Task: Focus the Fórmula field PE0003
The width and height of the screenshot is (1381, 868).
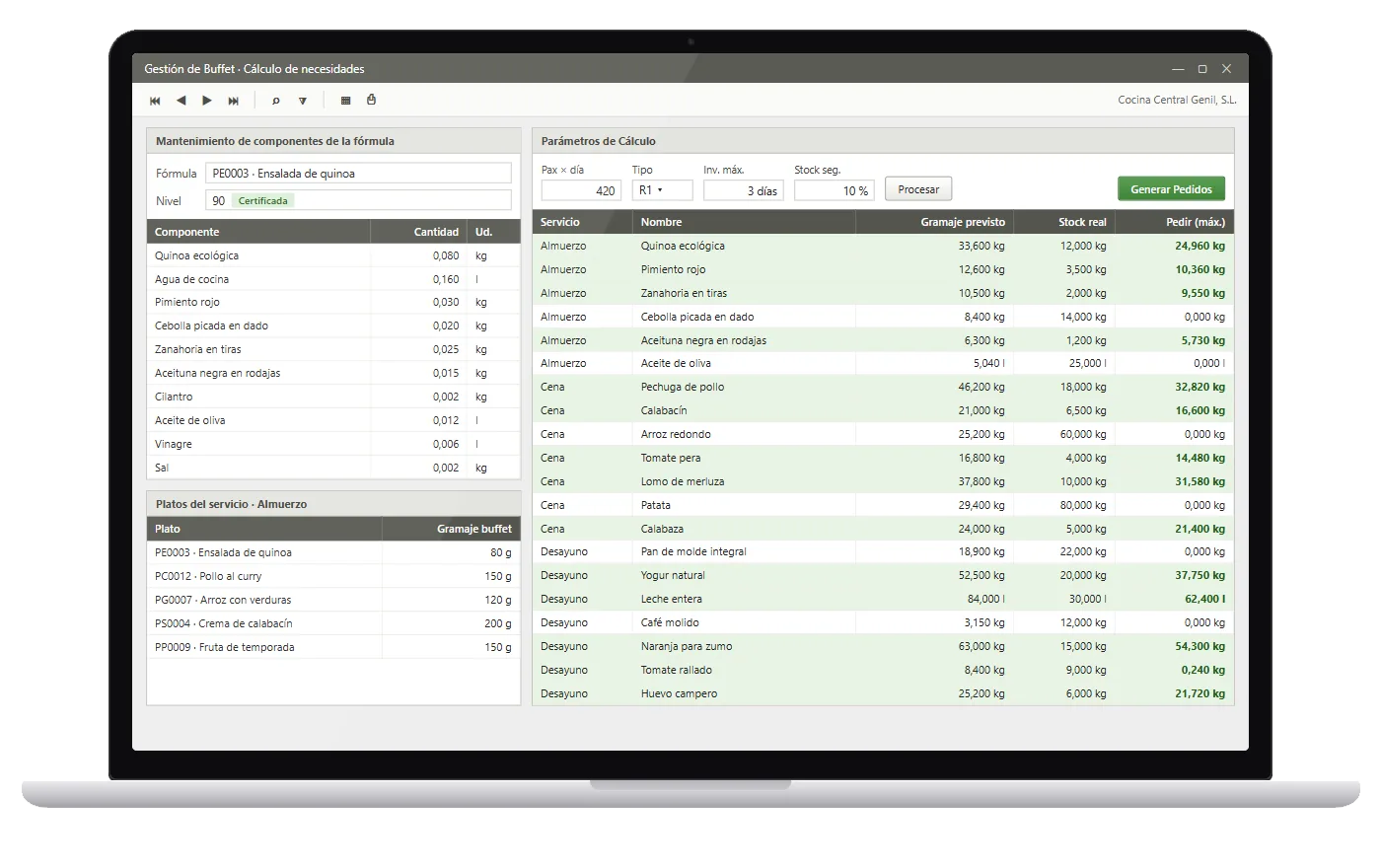Action: click(358, 174)
